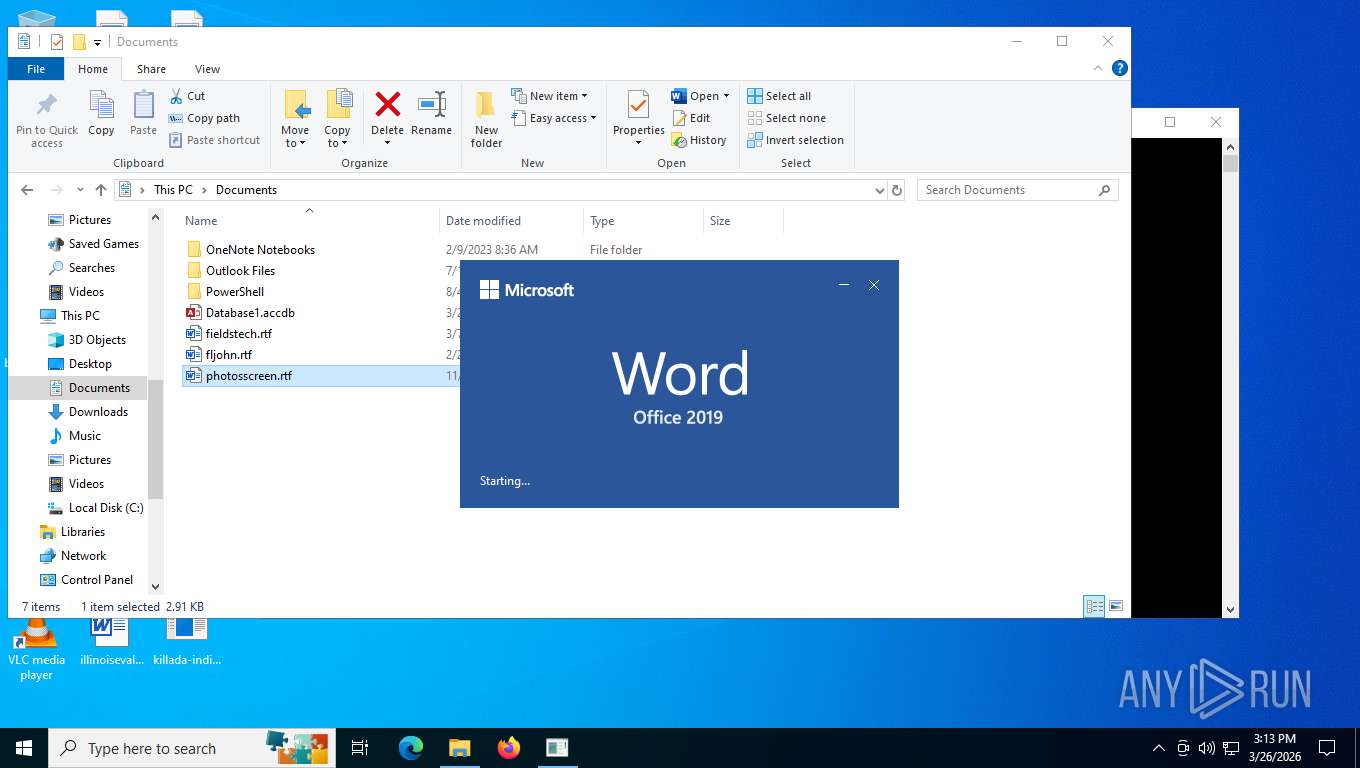The height and width of the screenshot is (768, 1360).
Task: Switch to the Share ribbon tab
Action: (152, 69)
